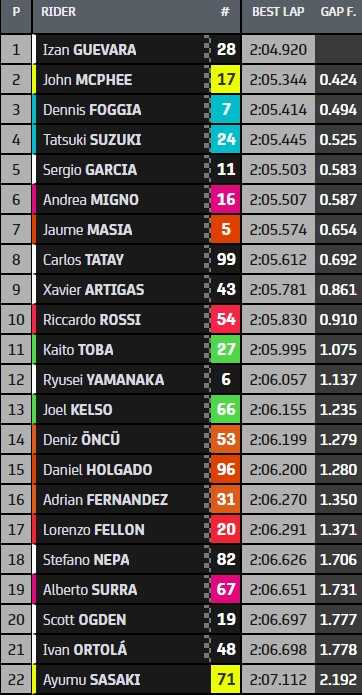
Task: Open rider Tatsuki SUZUKI's entry
Action: (92, 140)
